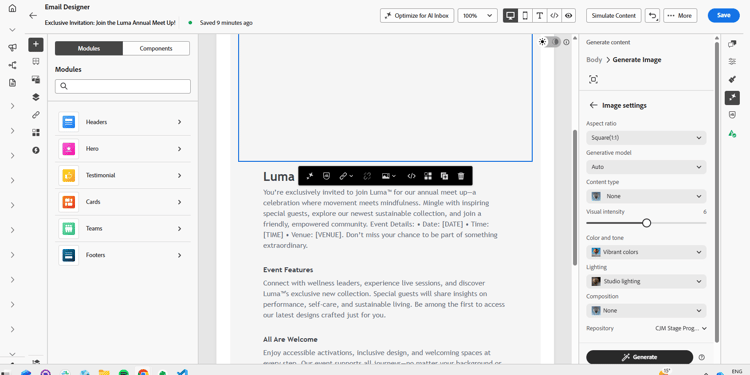Expand the Hero module category
750x375 pixels.
(123, 149)
